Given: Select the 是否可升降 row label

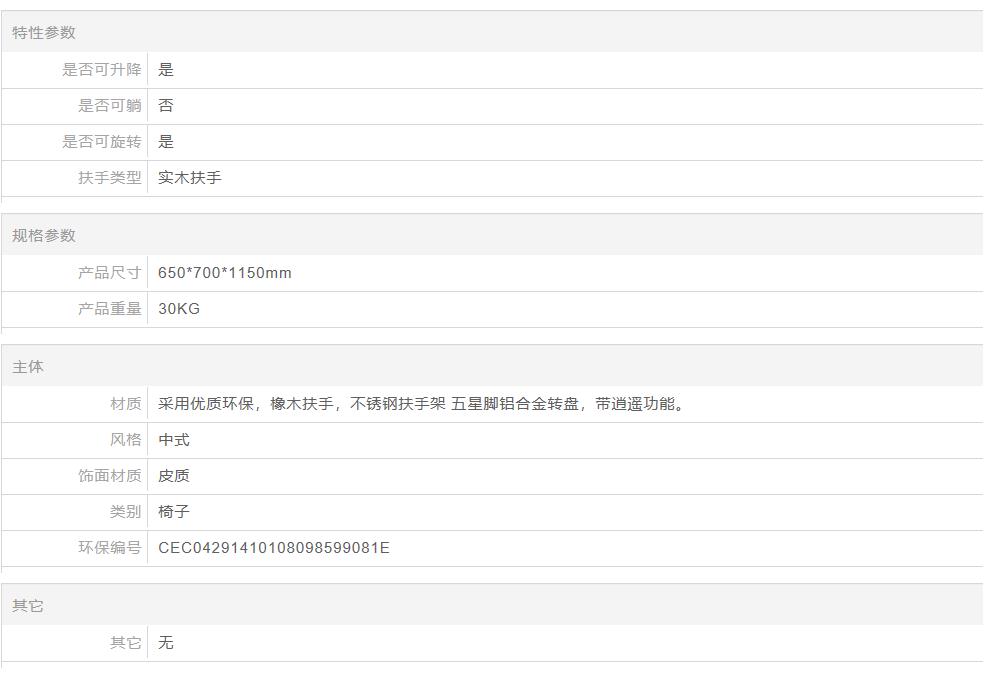Looking at the screenshot, I should pyautogui.click(x=102, y=70).
